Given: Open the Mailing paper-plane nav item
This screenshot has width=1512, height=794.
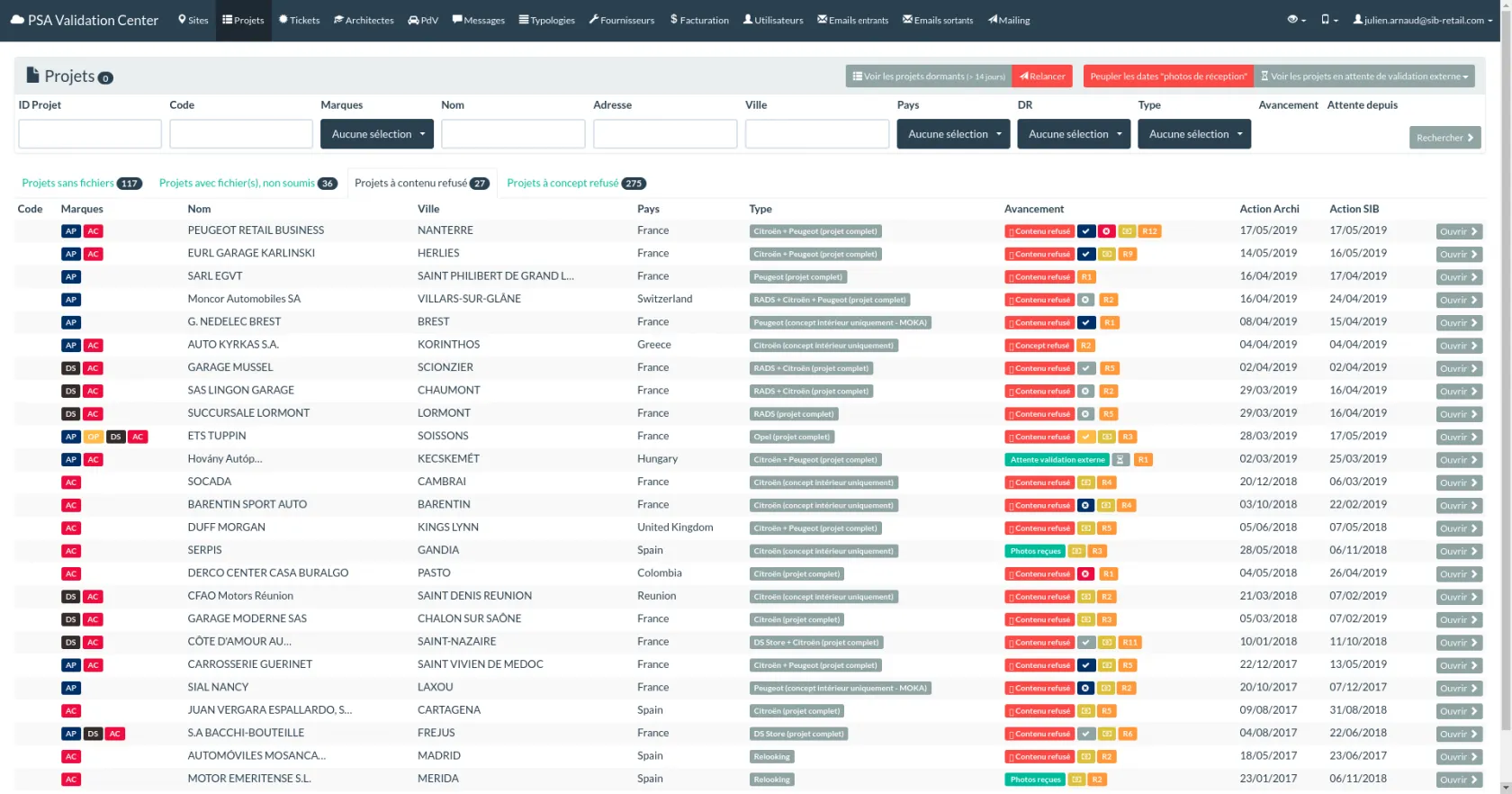Looking at the screenshot, I should [1009, 20].
